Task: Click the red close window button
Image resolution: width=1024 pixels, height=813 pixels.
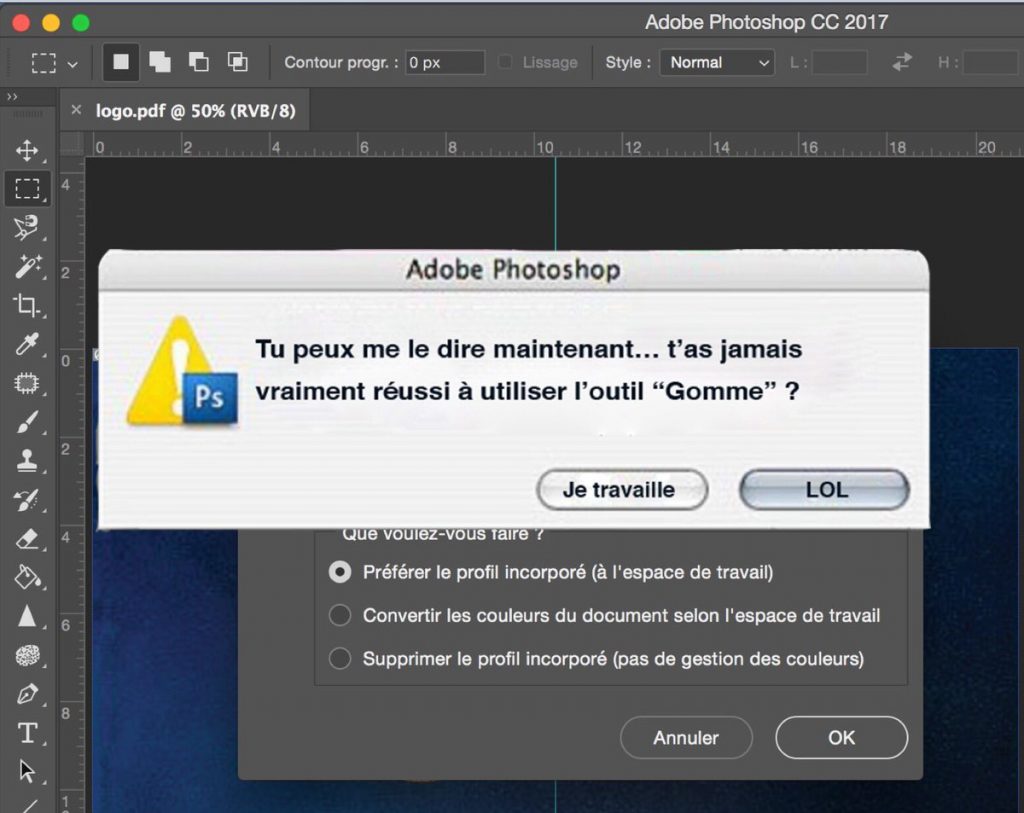Action: point(21,23)
